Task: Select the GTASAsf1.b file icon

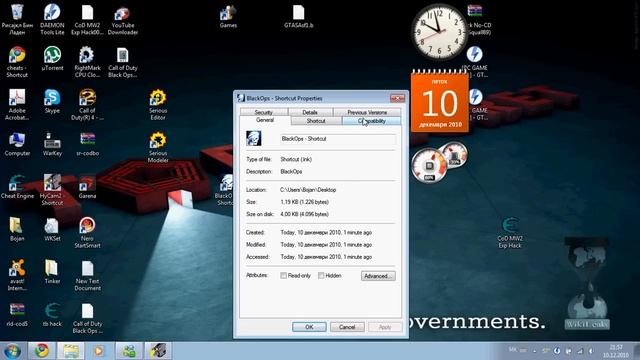Action: pos(298,16)
